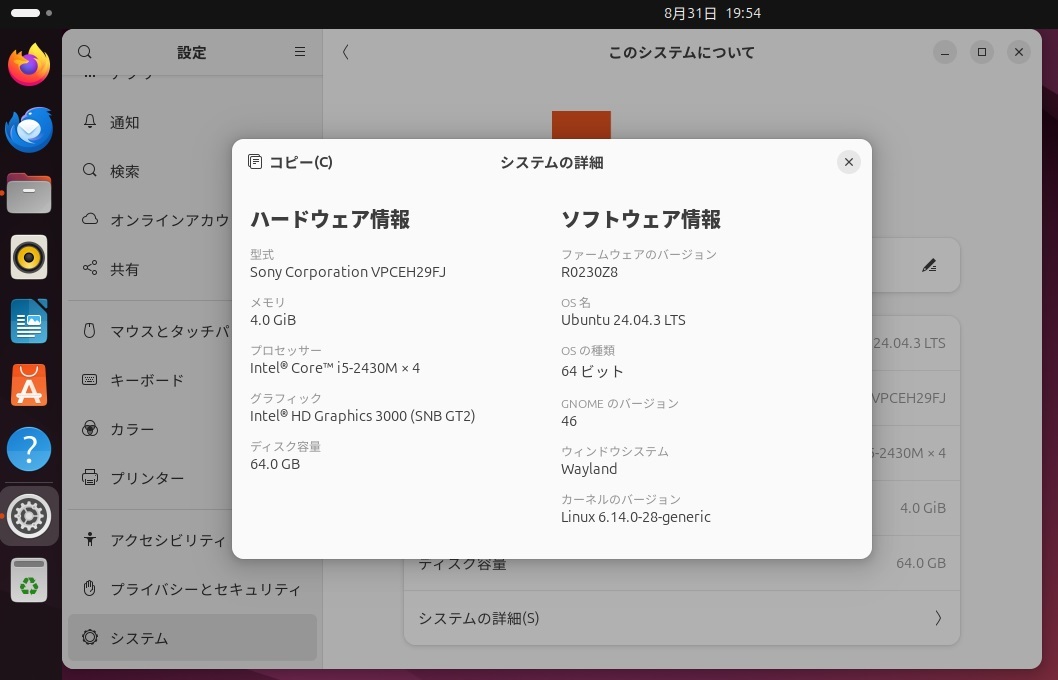Viewport: 1058px width, 680px height.
Task: Click the 64.0 GB value in background window
Action: (920, 563)
